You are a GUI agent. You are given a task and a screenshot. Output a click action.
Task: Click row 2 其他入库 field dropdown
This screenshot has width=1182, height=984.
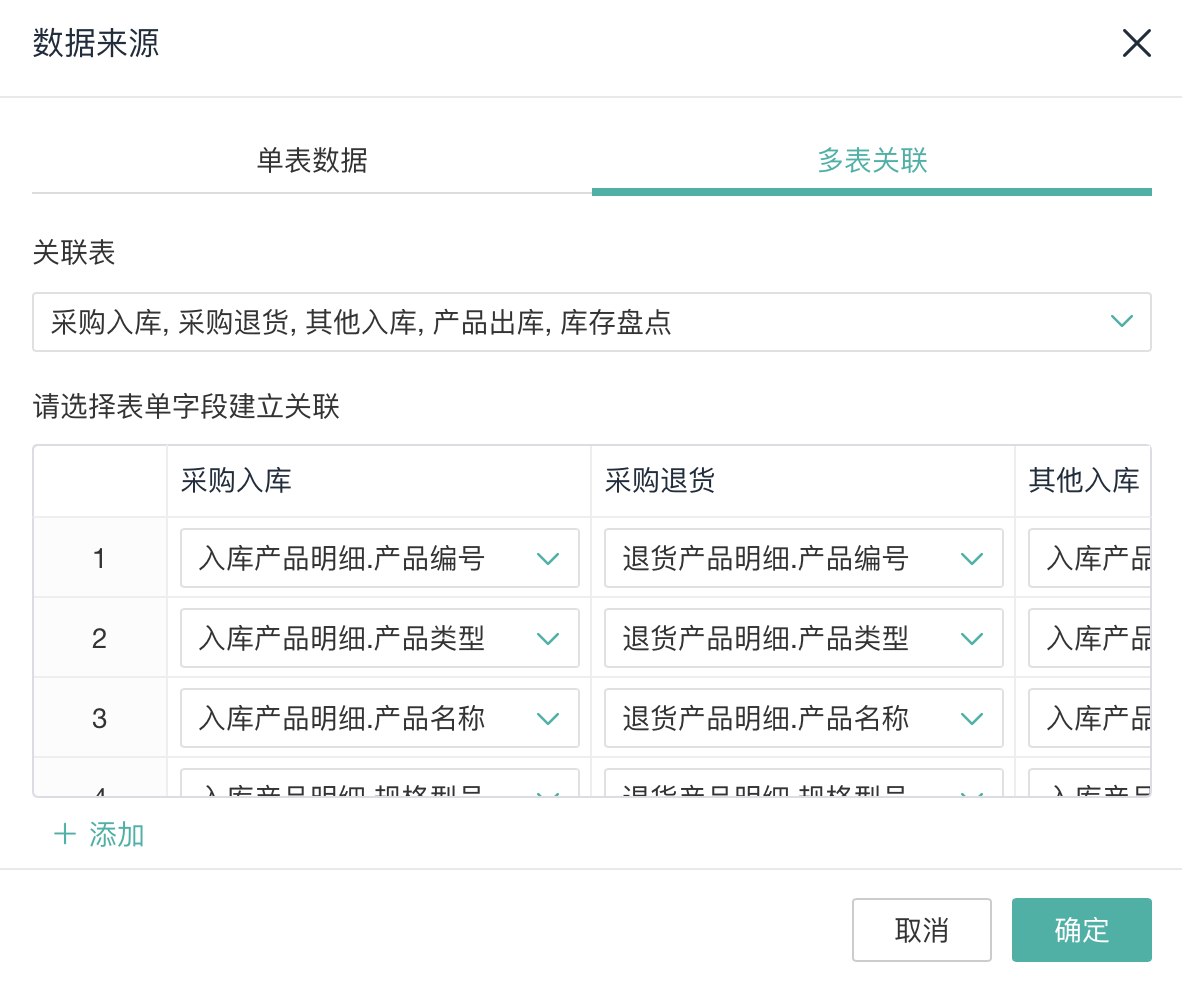click(x=1092, y=638)
